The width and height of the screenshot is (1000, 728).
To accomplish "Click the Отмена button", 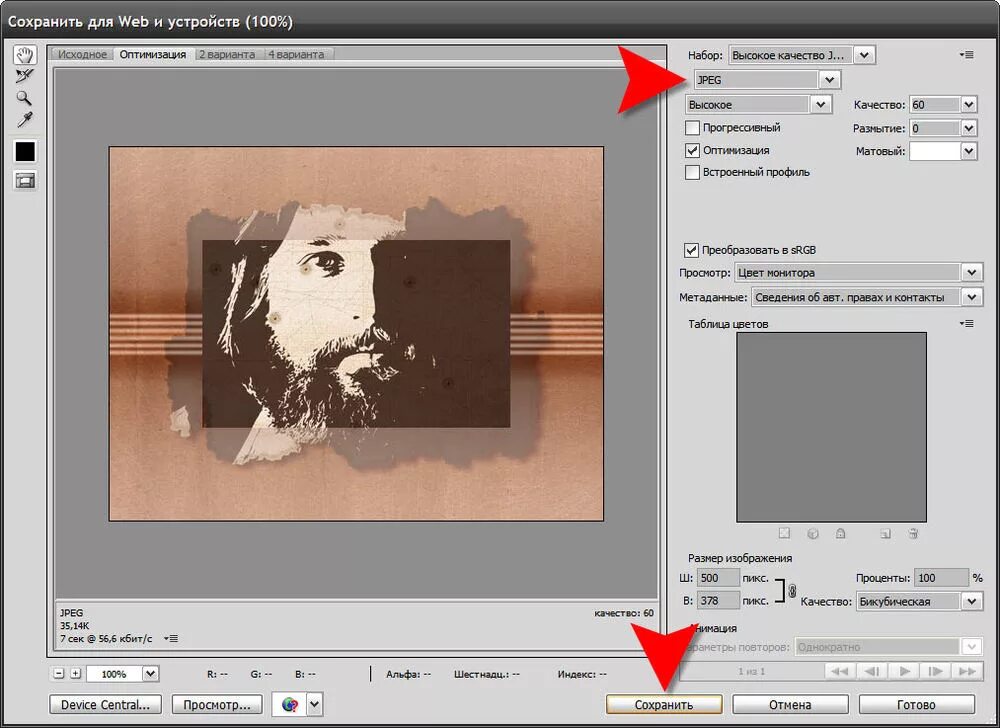I will pos(790,704).
